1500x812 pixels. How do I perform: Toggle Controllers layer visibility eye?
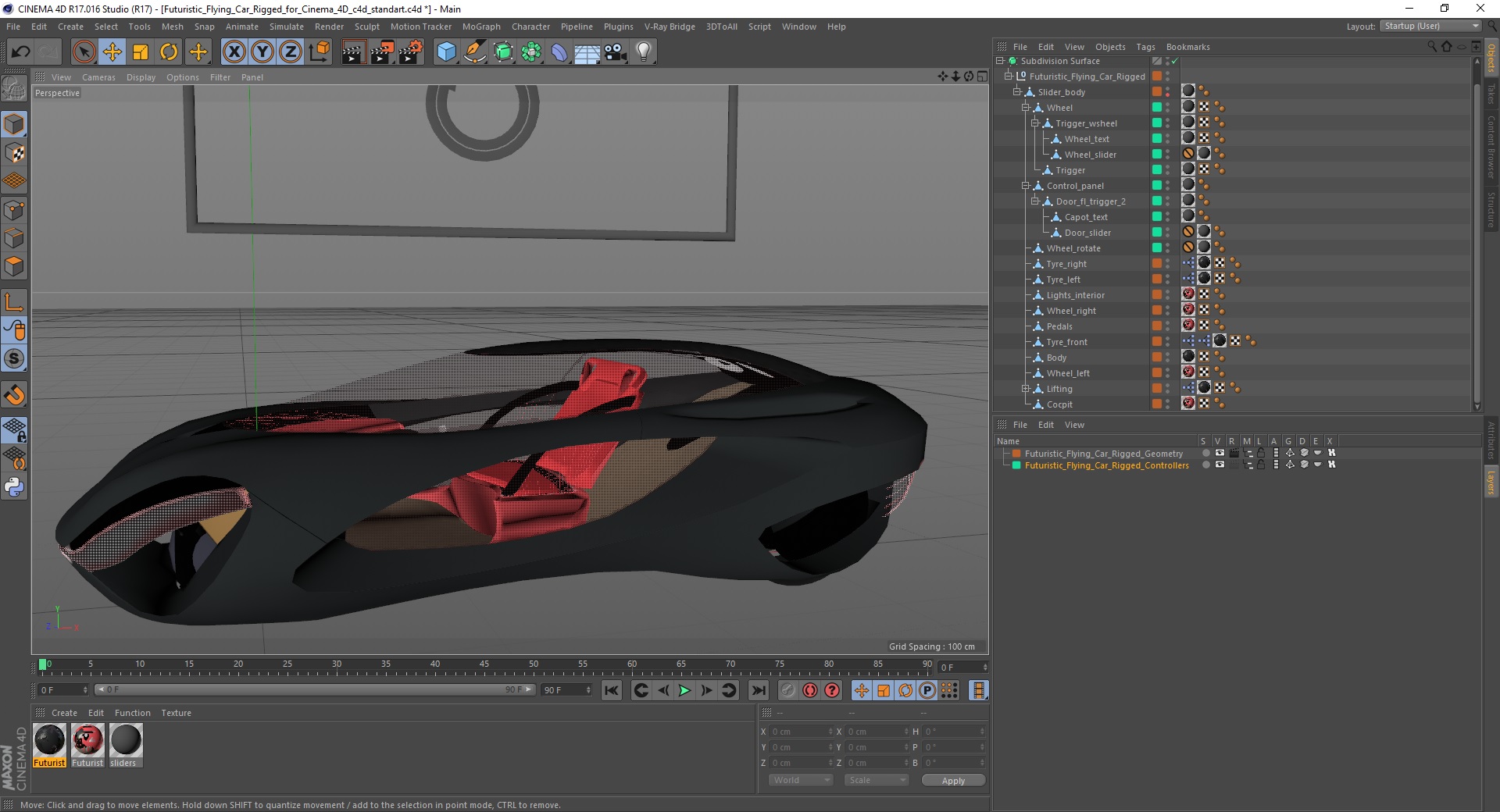pos(1220,465)
